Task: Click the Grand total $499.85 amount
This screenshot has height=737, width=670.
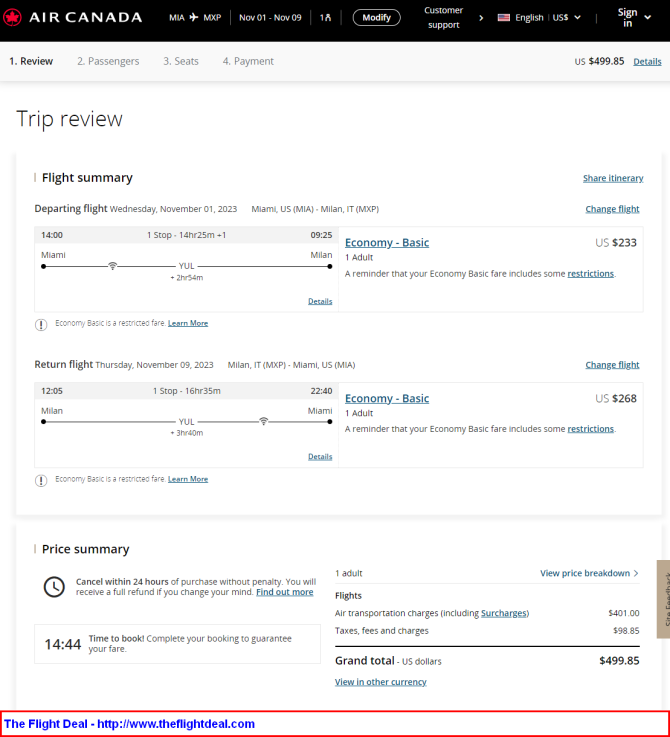Action: (x=619, y=661)
